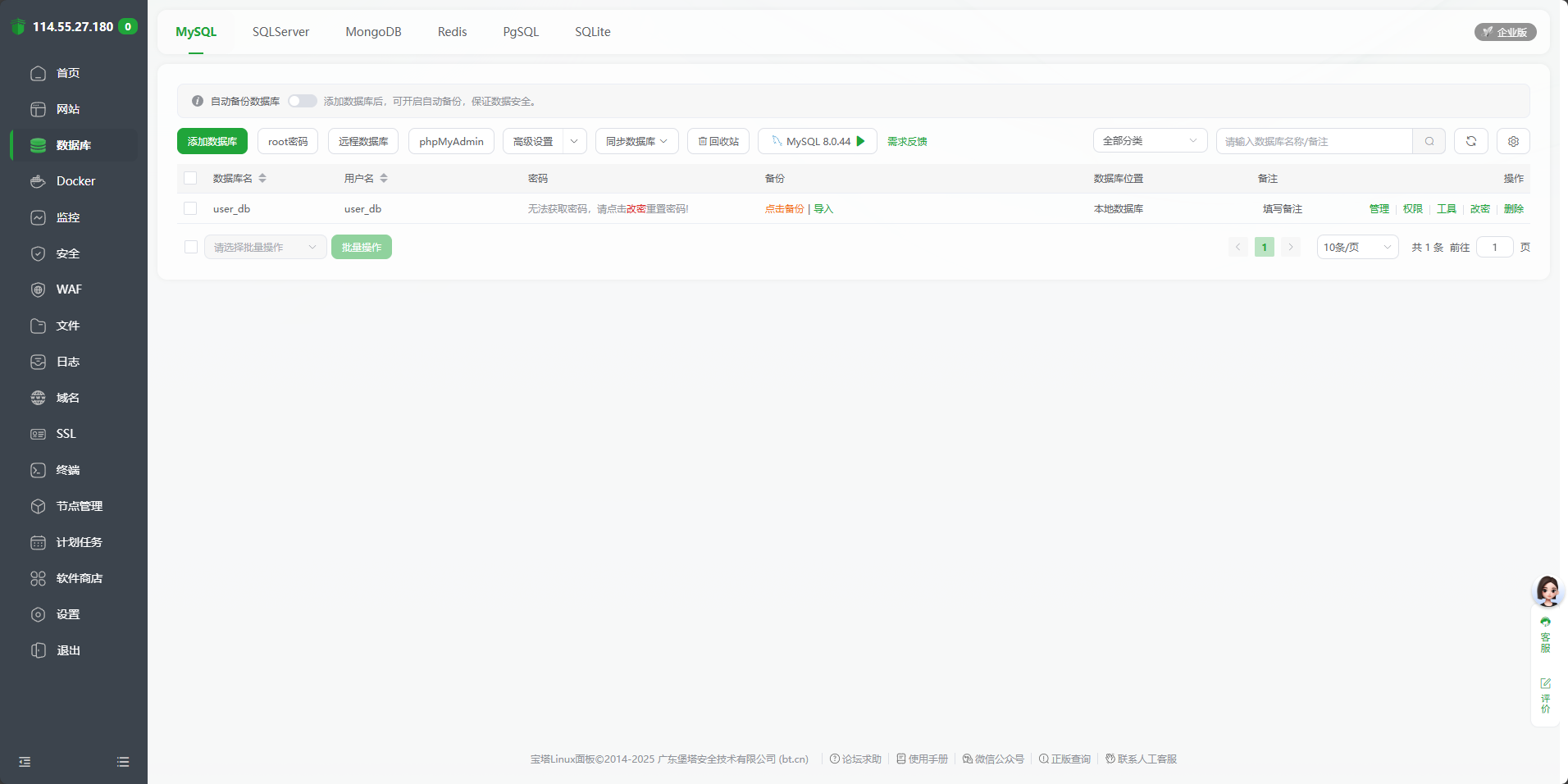Check the user_db row checkbox
Screen dimensions: 1568x784
click(x=190, y=208)
